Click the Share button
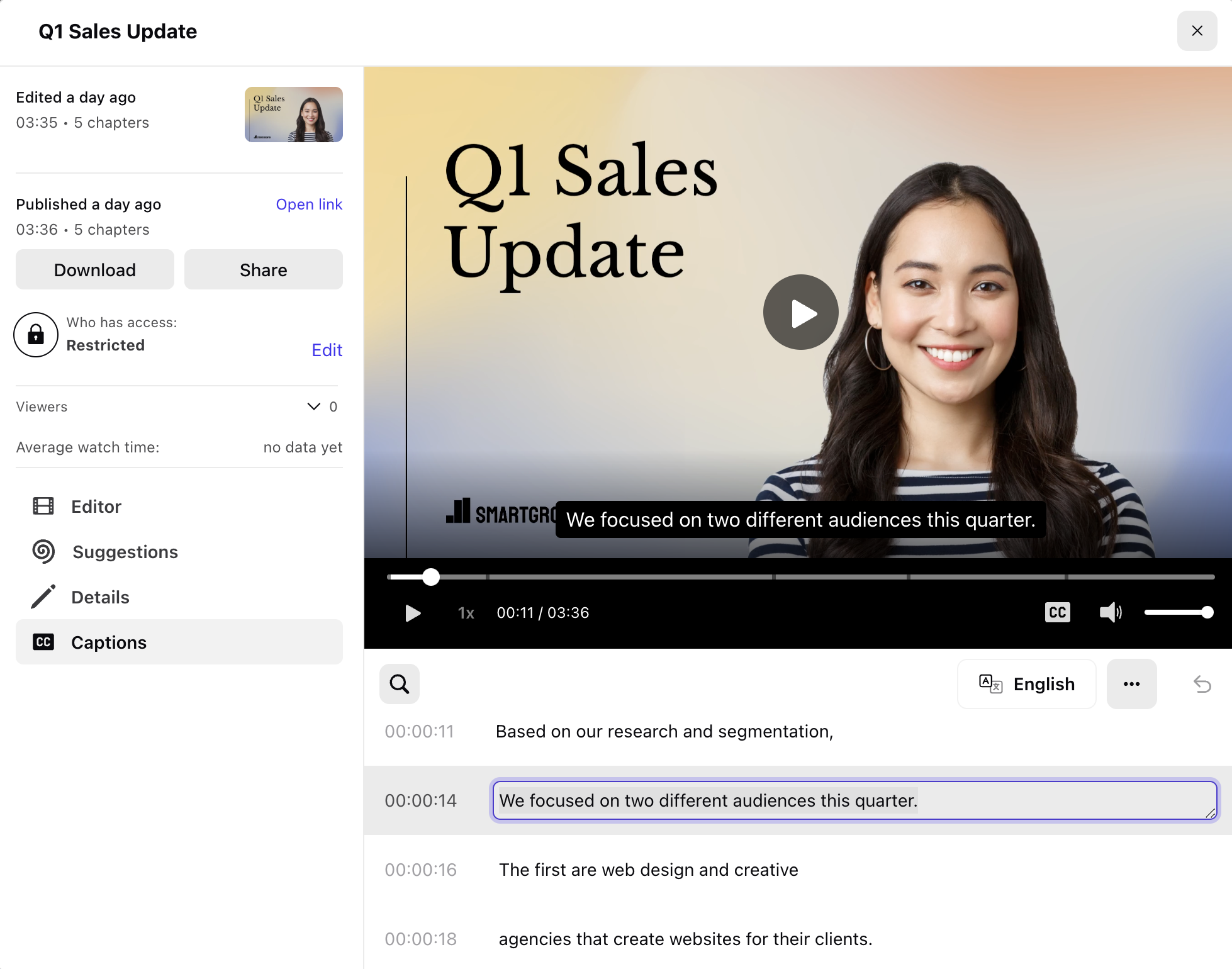 click(263, 270)
